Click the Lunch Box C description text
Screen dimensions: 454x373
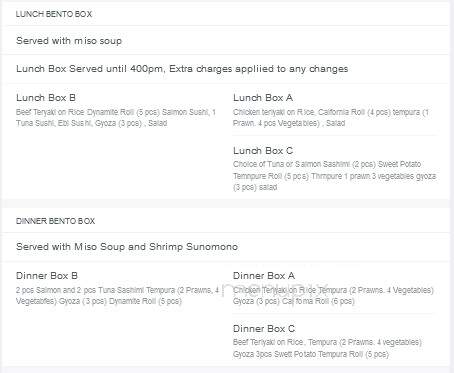pyautogui.click(x=334, y=176)
